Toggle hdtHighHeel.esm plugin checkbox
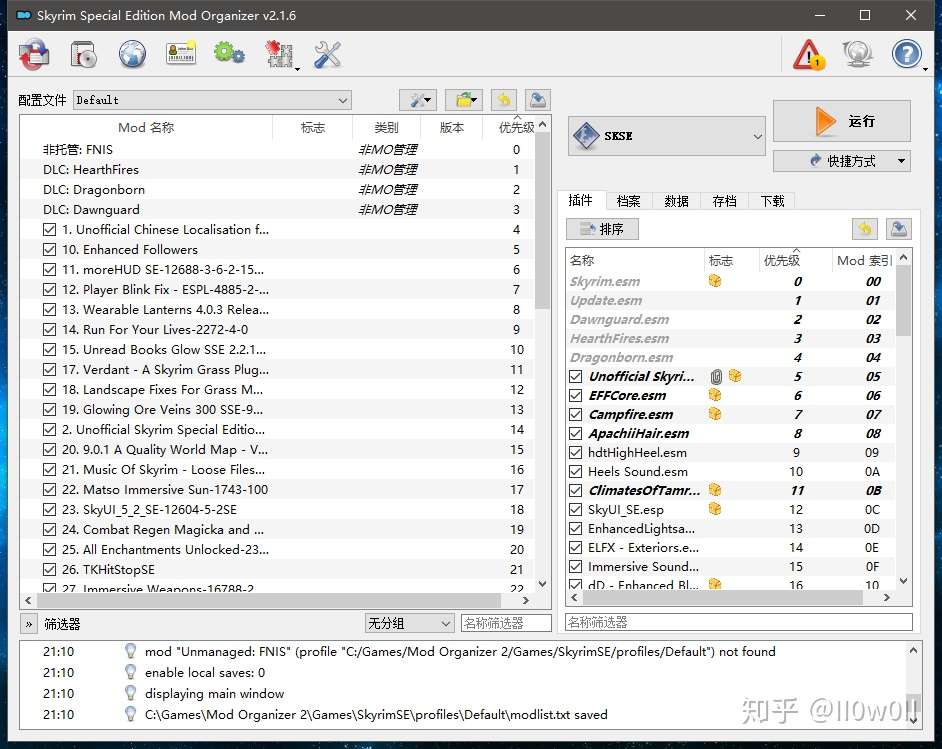This screenshot has width=942, height=749. pos(576,452)
